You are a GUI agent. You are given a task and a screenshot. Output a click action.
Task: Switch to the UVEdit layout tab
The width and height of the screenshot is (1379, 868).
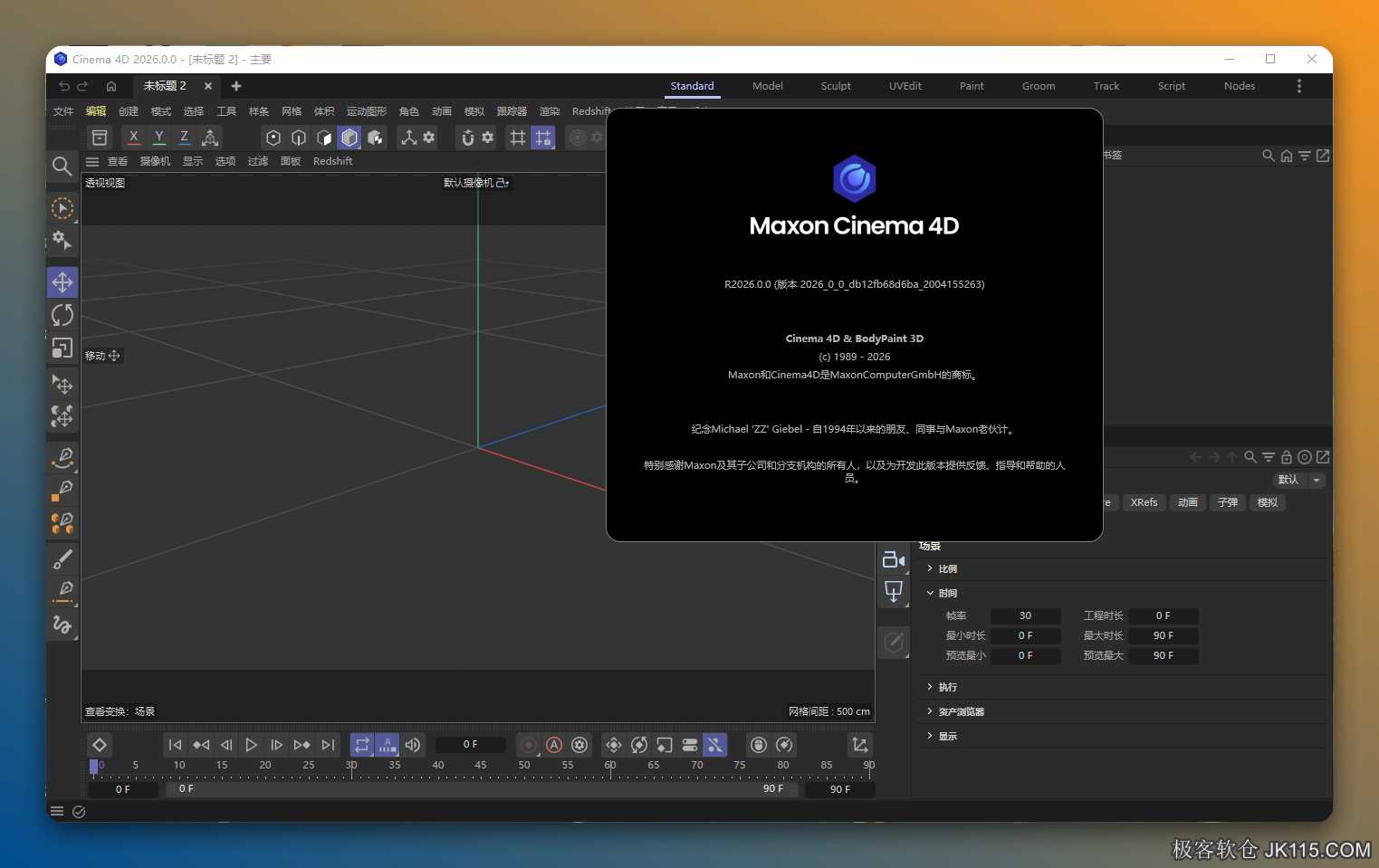pyautogui.click(x=905, y=86)
